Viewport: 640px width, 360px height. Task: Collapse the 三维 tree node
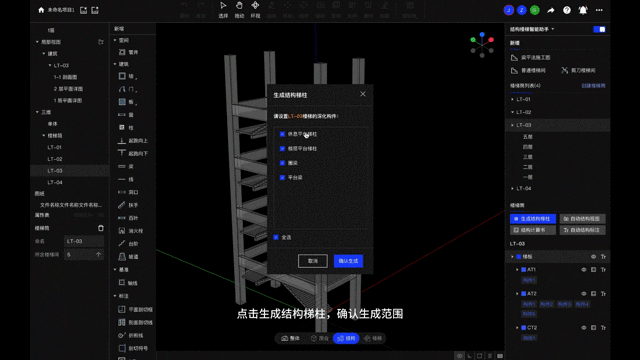(x=37, y=112)
